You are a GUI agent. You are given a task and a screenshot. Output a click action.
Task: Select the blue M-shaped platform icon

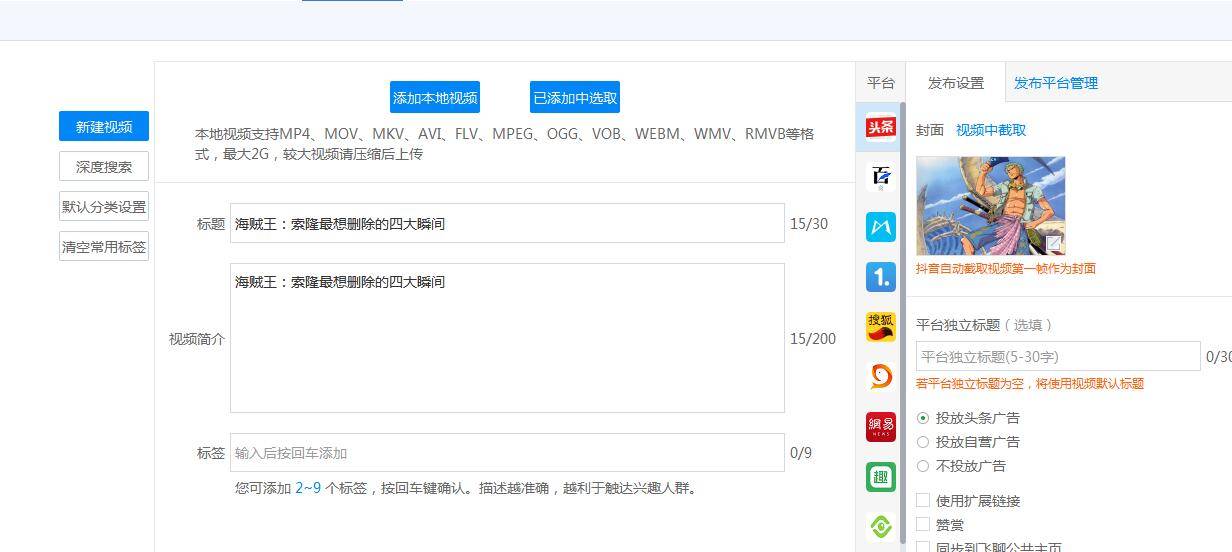pos(880,227)
